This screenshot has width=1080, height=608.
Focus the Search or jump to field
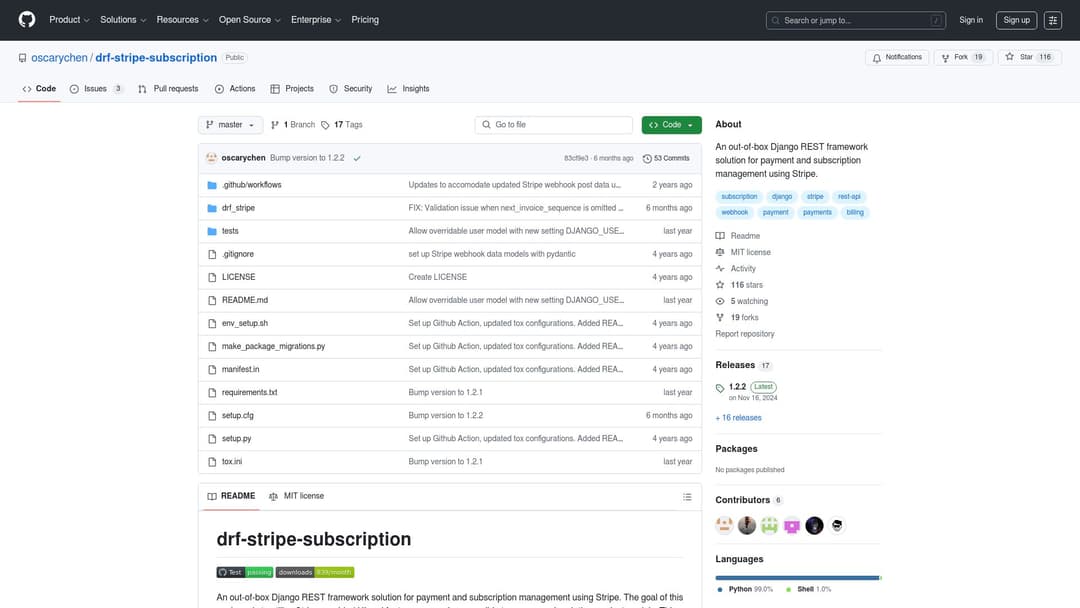[x=855, y=20]
